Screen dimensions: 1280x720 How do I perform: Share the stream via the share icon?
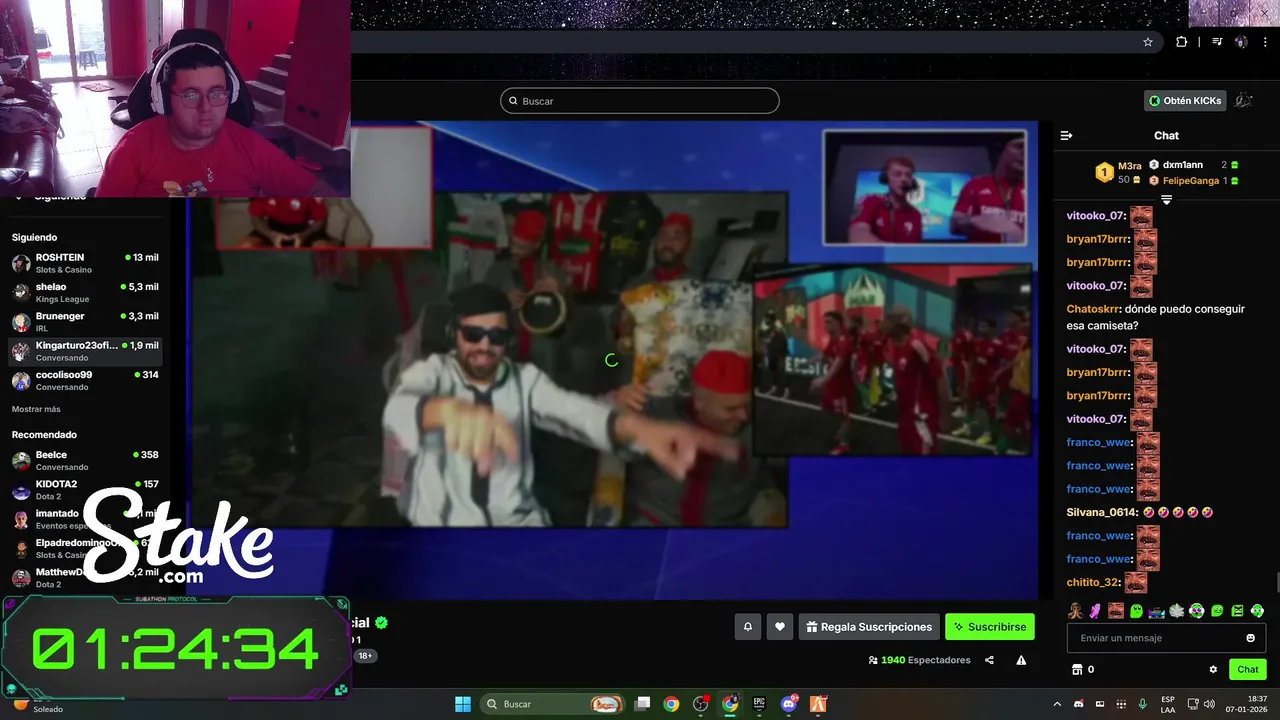click(x=989, y=660)
